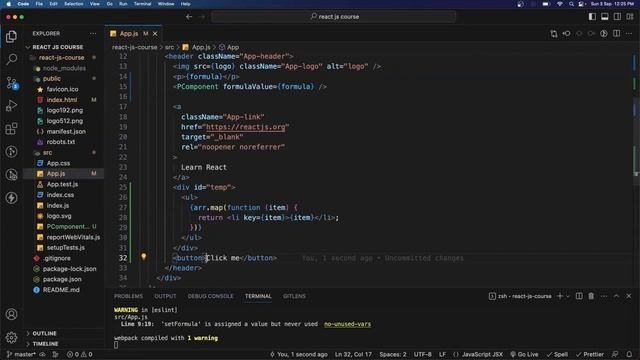Open the Selection menu
Image resolution: width=640 pixels, height=360 pixels.
[73, 4]
